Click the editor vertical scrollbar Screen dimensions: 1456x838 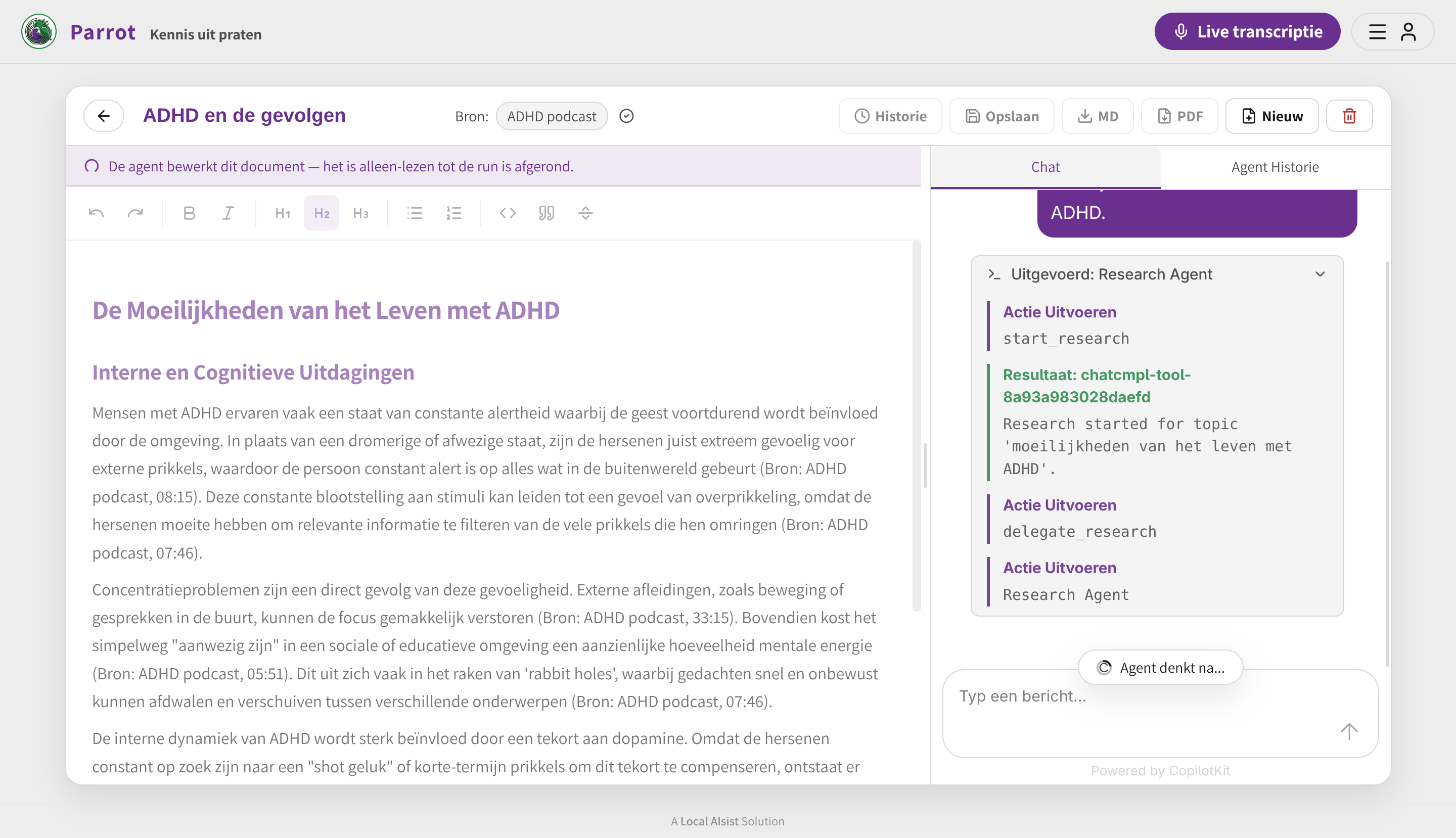pyautogui.click(x=917, y=426)
